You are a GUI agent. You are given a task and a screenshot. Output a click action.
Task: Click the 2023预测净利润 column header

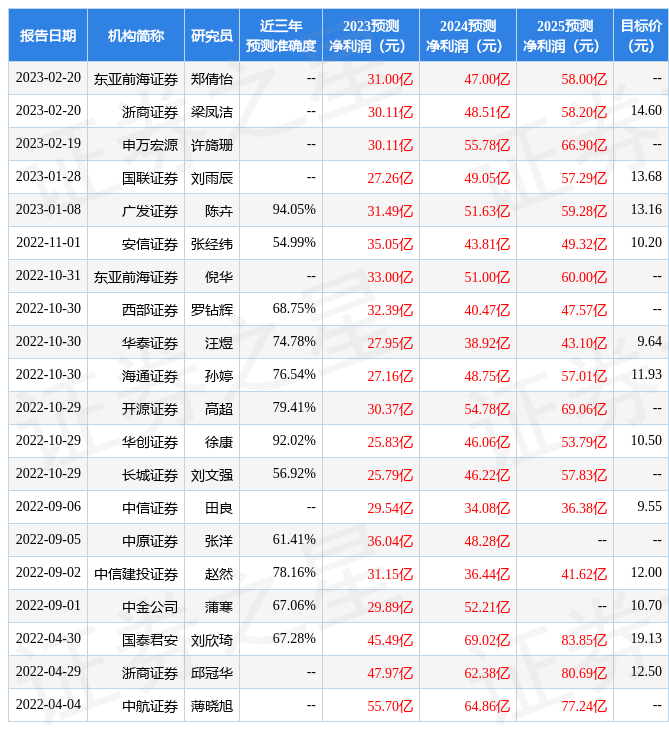(x=370, y=35)
